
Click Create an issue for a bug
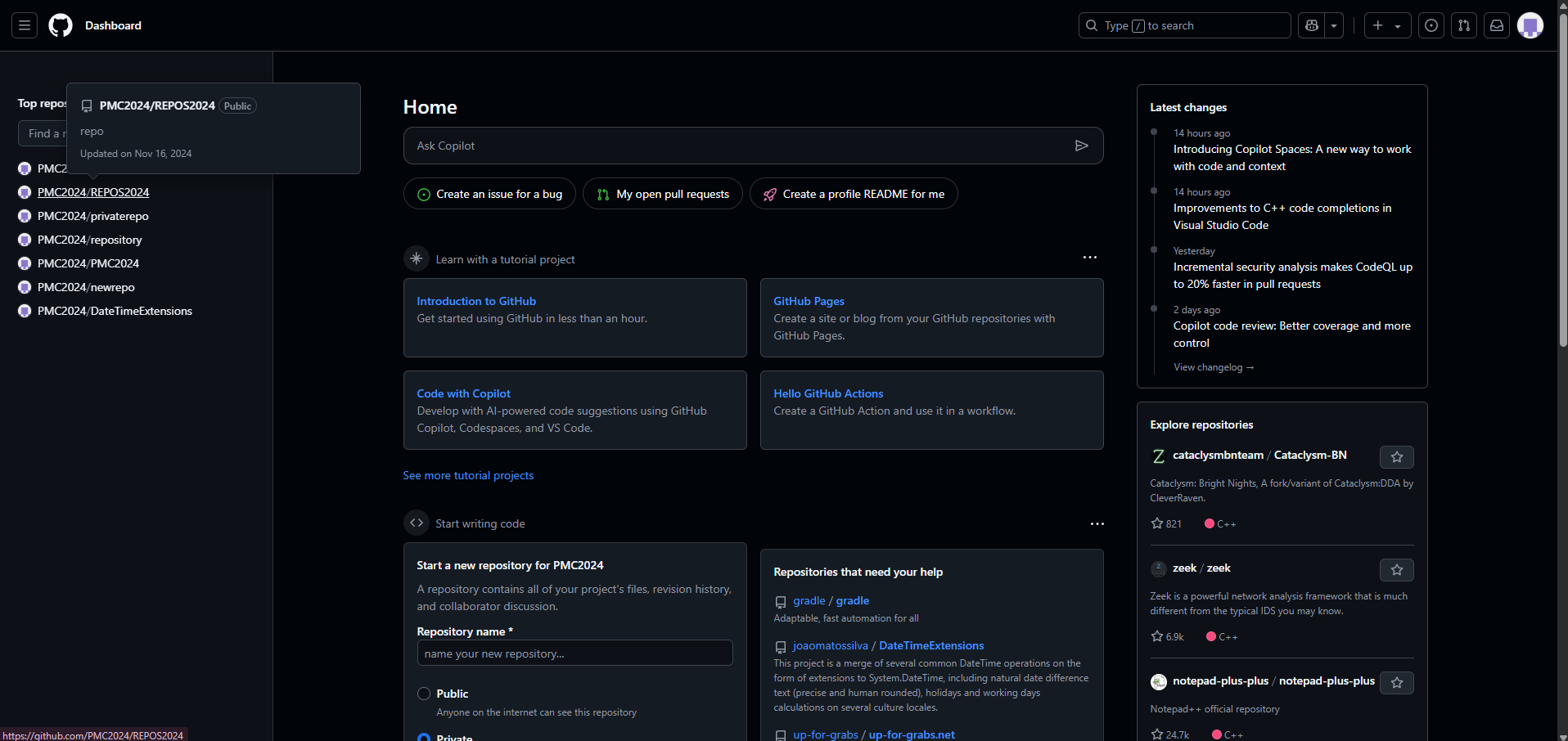click(x=489, y=194)
